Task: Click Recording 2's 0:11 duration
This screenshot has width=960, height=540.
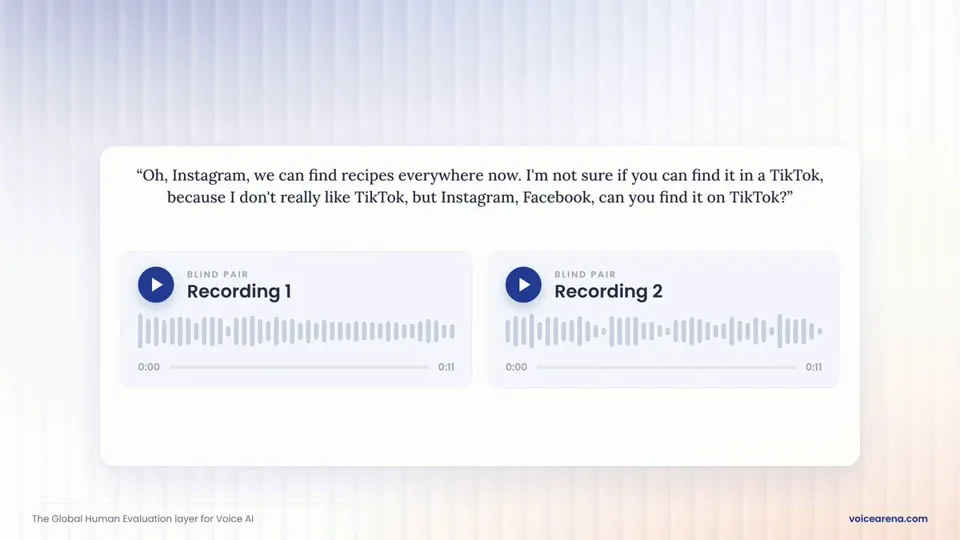Action: coord(813,367)
